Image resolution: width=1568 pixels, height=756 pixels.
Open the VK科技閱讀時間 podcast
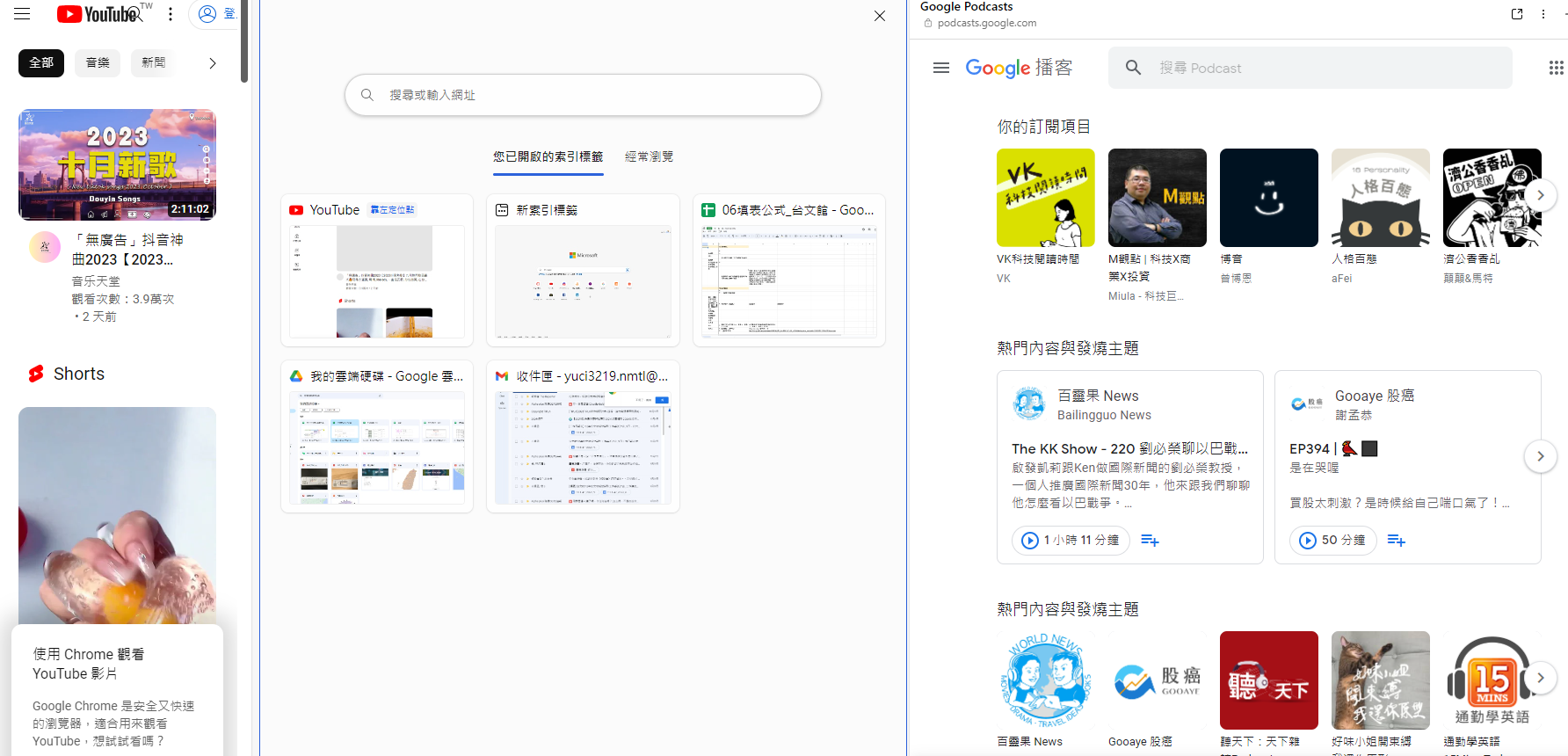1046,198
